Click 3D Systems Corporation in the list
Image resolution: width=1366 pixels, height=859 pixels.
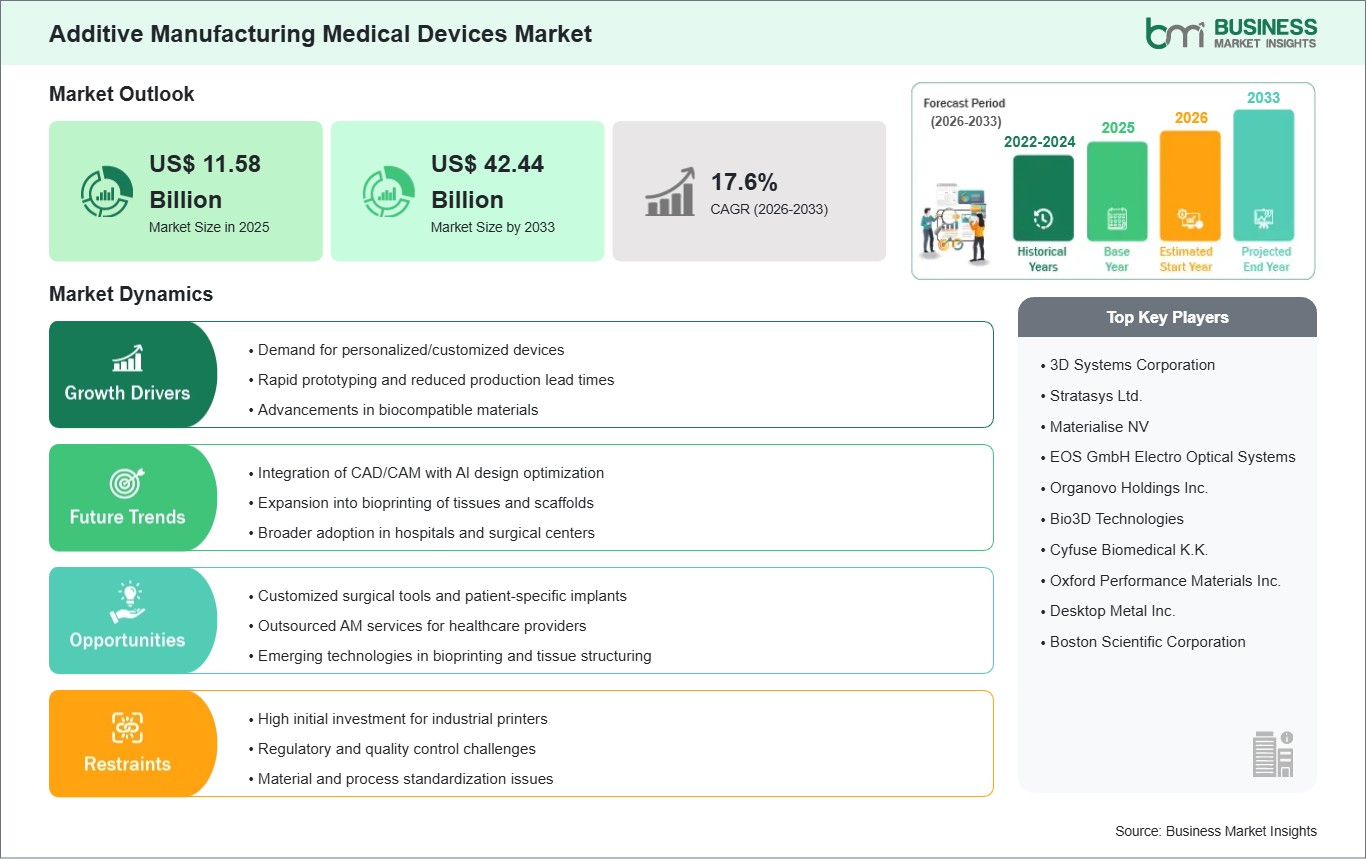pyautogui.click(x=1132, y=365)
